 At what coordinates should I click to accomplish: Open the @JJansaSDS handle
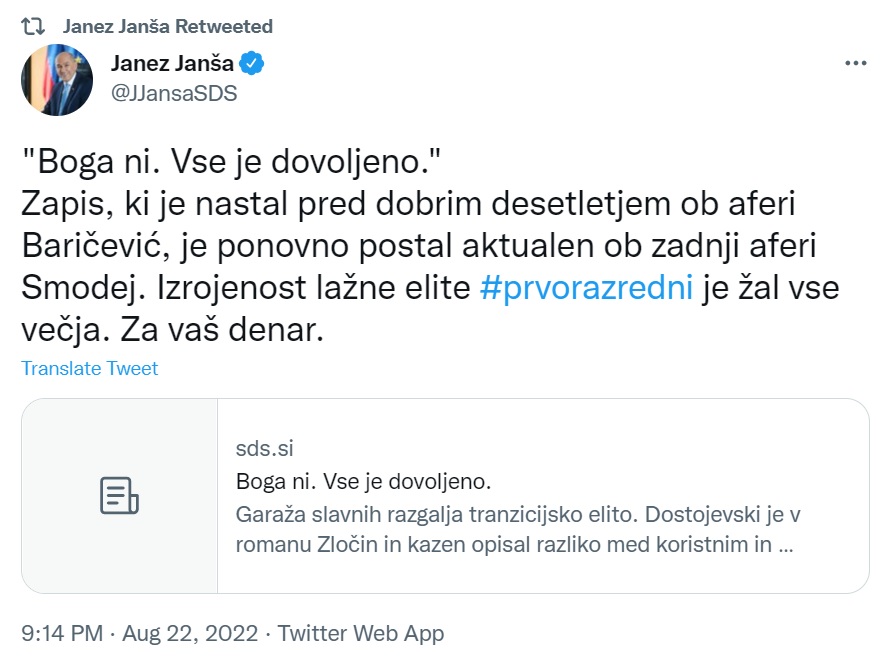(x=173, y=93)
